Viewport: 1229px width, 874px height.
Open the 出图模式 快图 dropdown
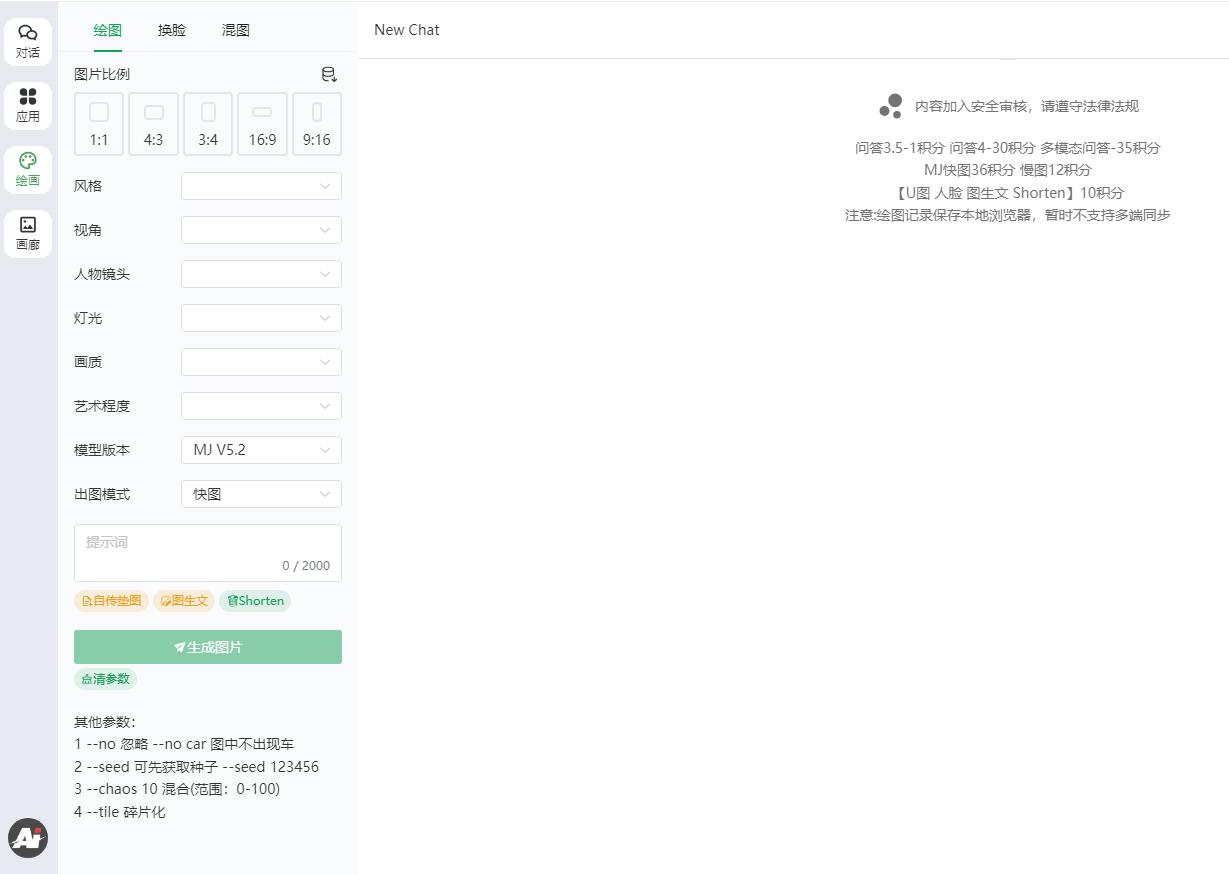261,494
